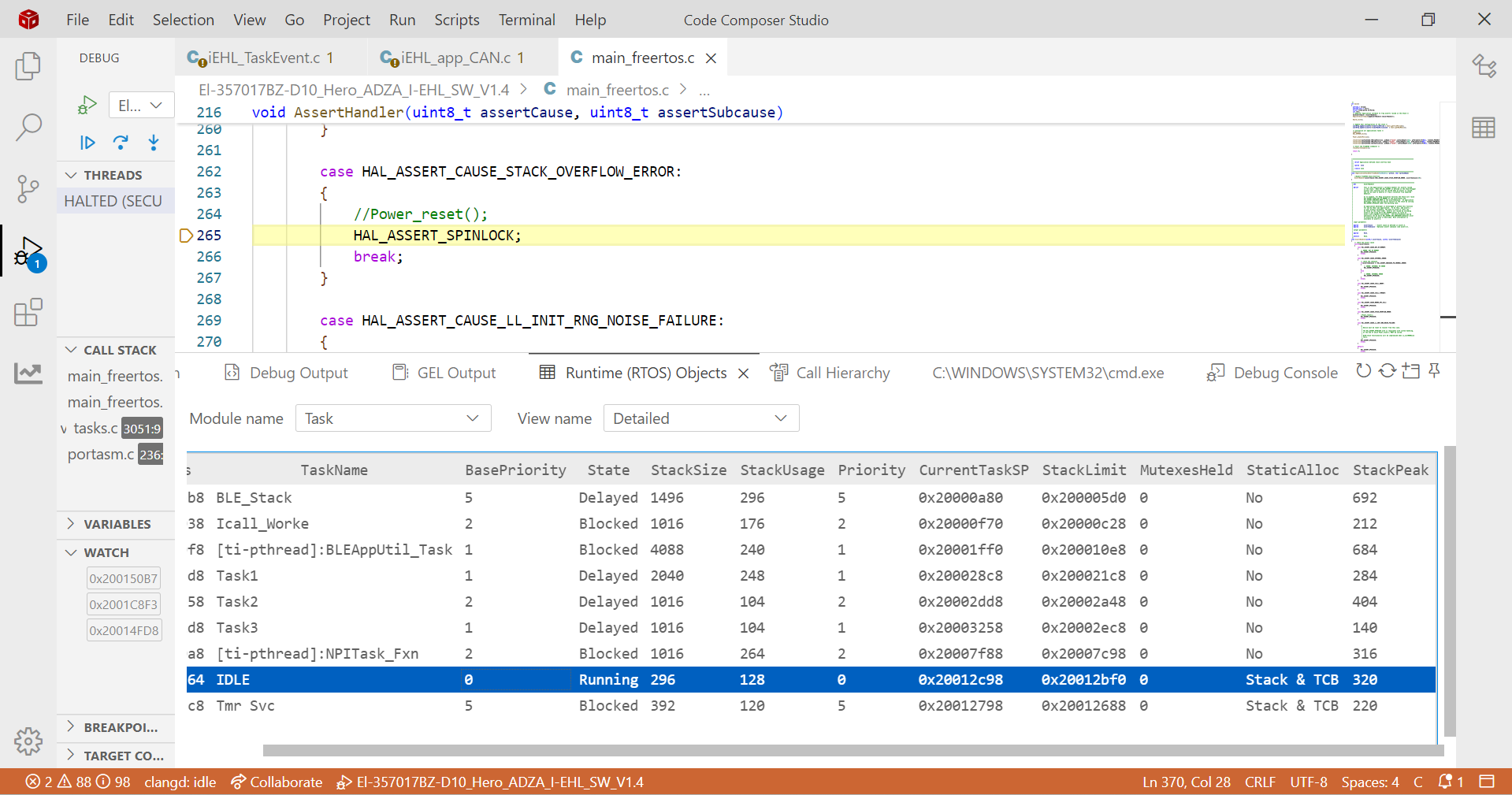Open the Terminal menu
This screenshot has width=1512, height=795.
click(527, 20)
